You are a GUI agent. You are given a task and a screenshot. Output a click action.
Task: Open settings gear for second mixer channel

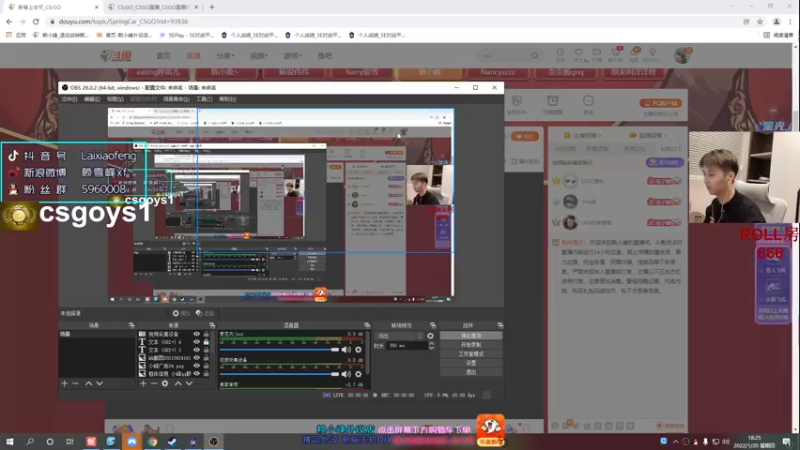coord(358,374)
